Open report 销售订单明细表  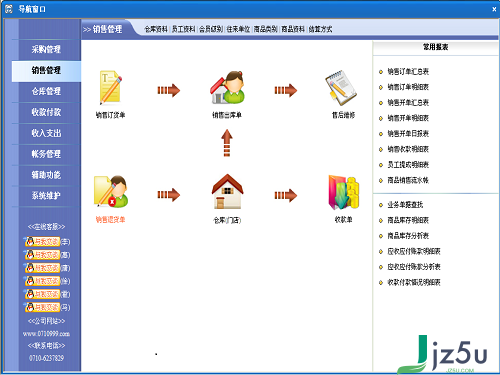[408, 87]
